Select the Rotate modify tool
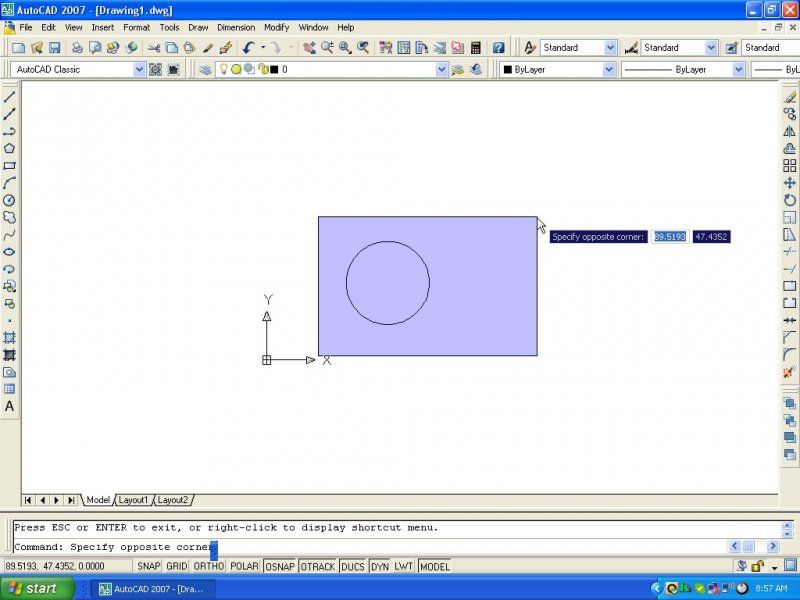Viewport: 800px width, 600px height. 789,200
